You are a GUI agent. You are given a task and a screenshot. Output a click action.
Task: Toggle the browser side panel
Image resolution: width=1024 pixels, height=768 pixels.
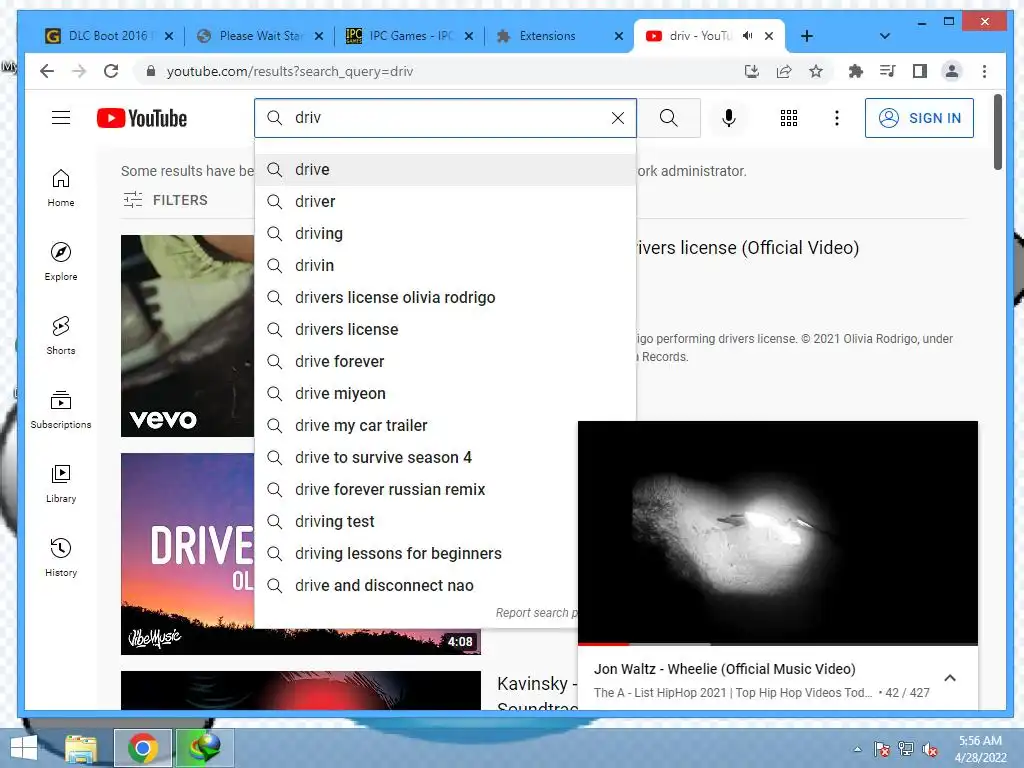click(920, 71)
